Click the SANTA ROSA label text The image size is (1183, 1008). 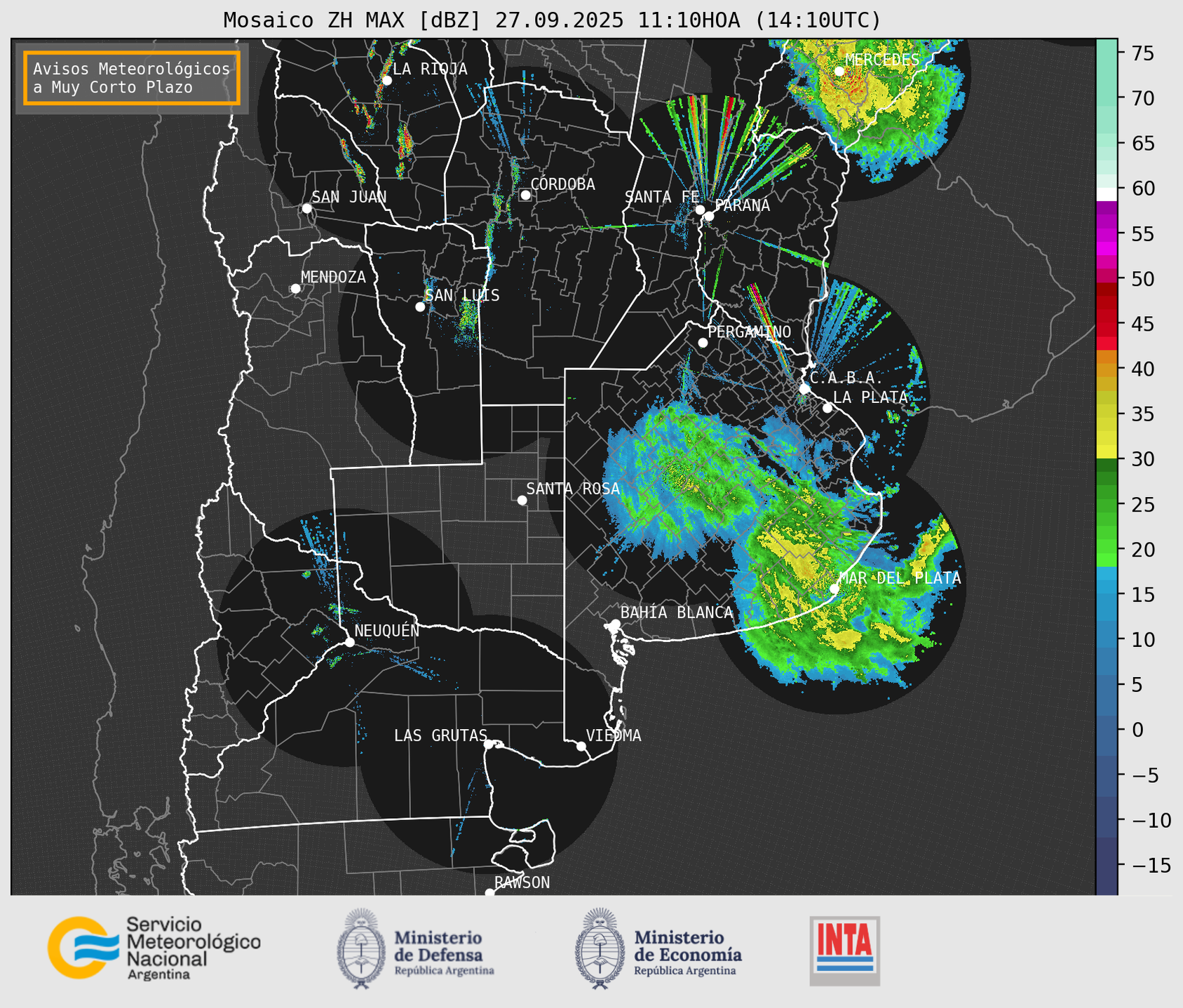573,489
